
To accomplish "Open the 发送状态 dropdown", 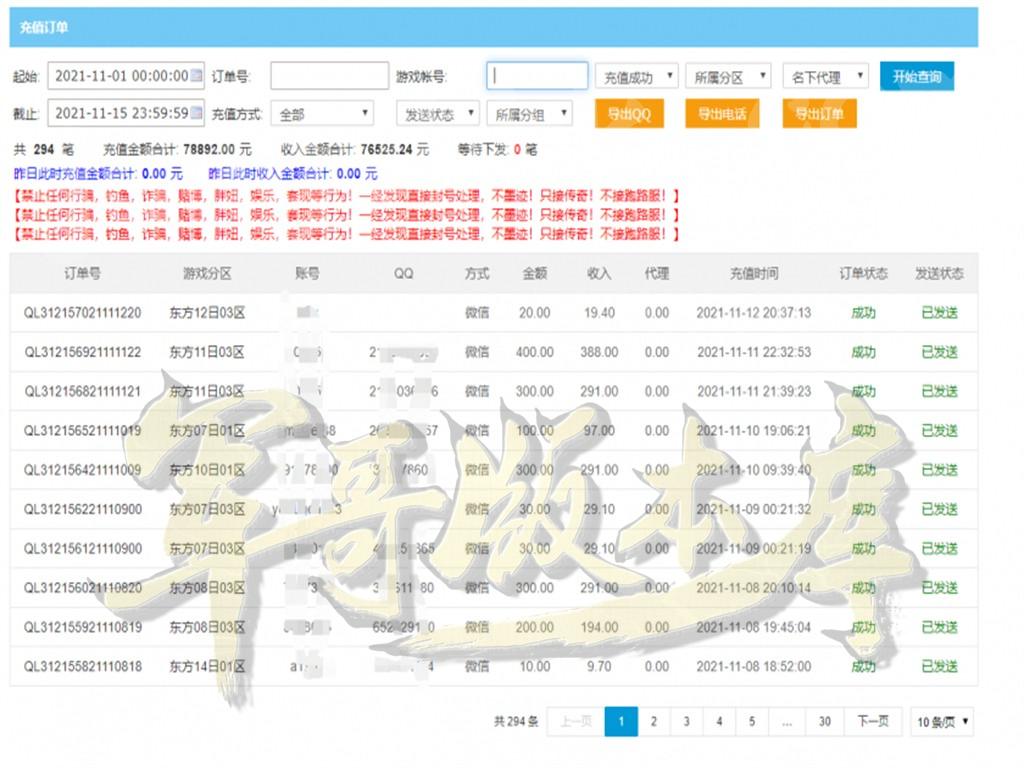I will pos(437,114).
